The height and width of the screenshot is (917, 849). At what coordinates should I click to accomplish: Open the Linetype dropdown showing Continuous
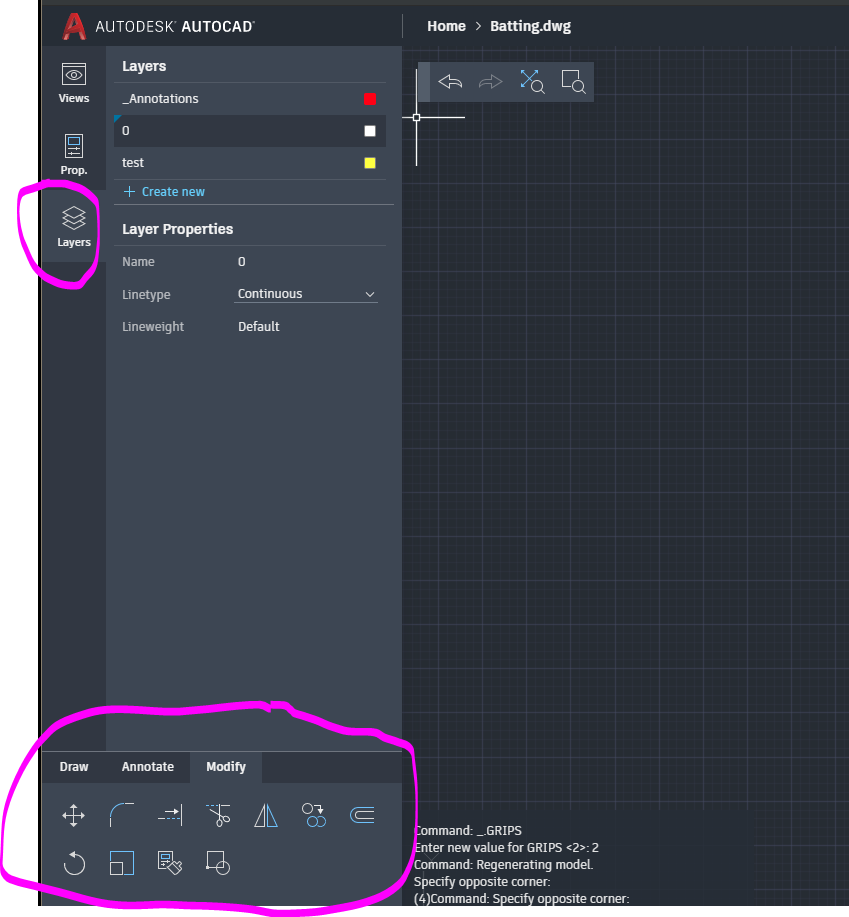tap(305, 293)
